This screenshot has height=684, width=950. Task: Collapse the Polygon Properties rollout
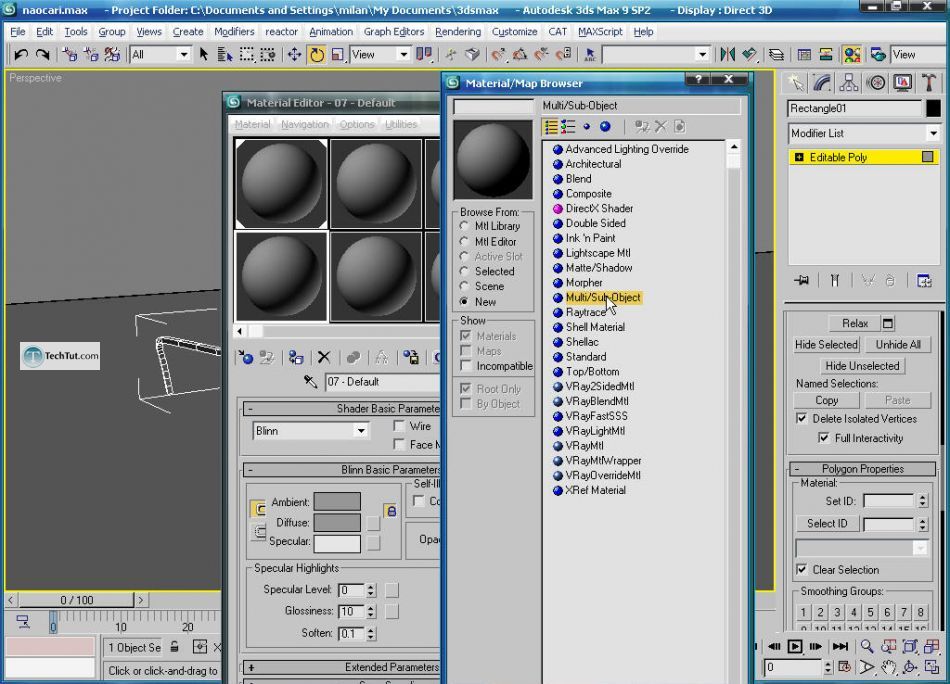(x=863, y=469)
